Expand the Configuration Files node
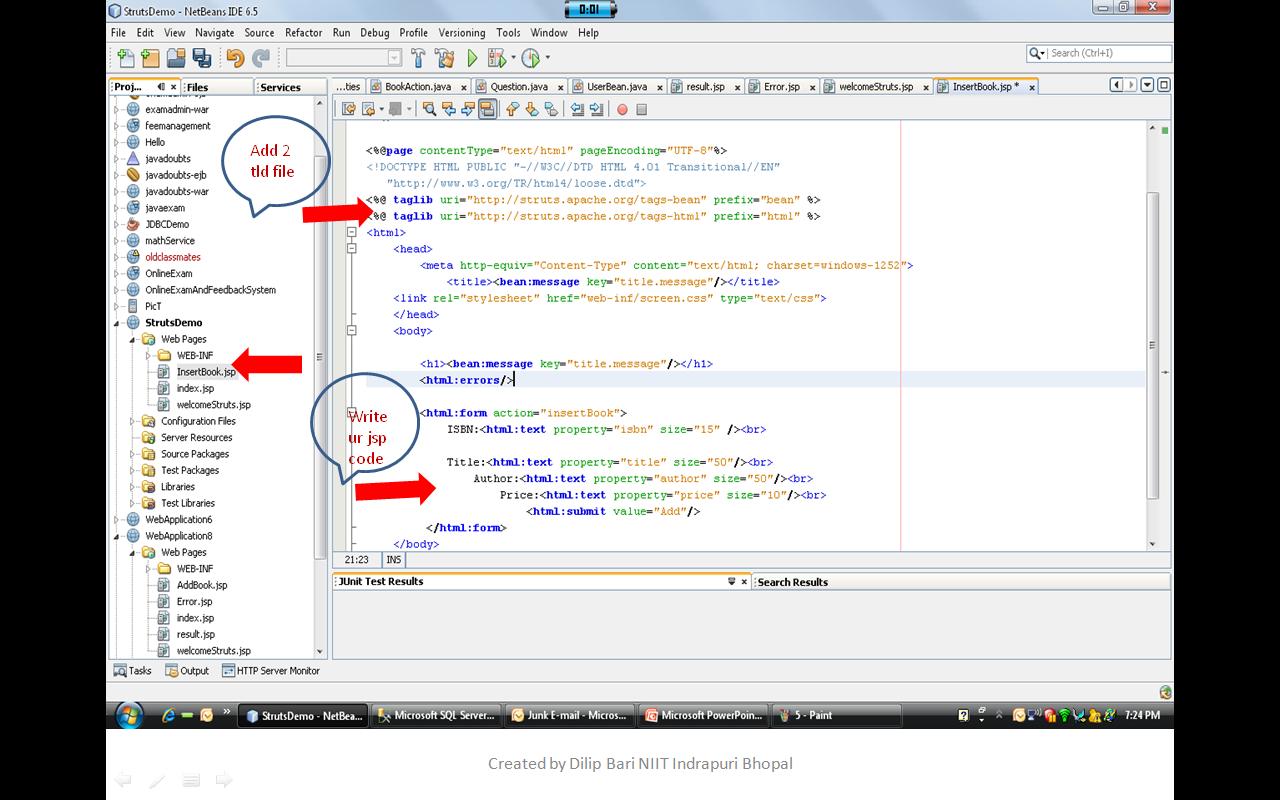Image resolution: width=1280 pixels, height=800 pixels. pos(131,421)
